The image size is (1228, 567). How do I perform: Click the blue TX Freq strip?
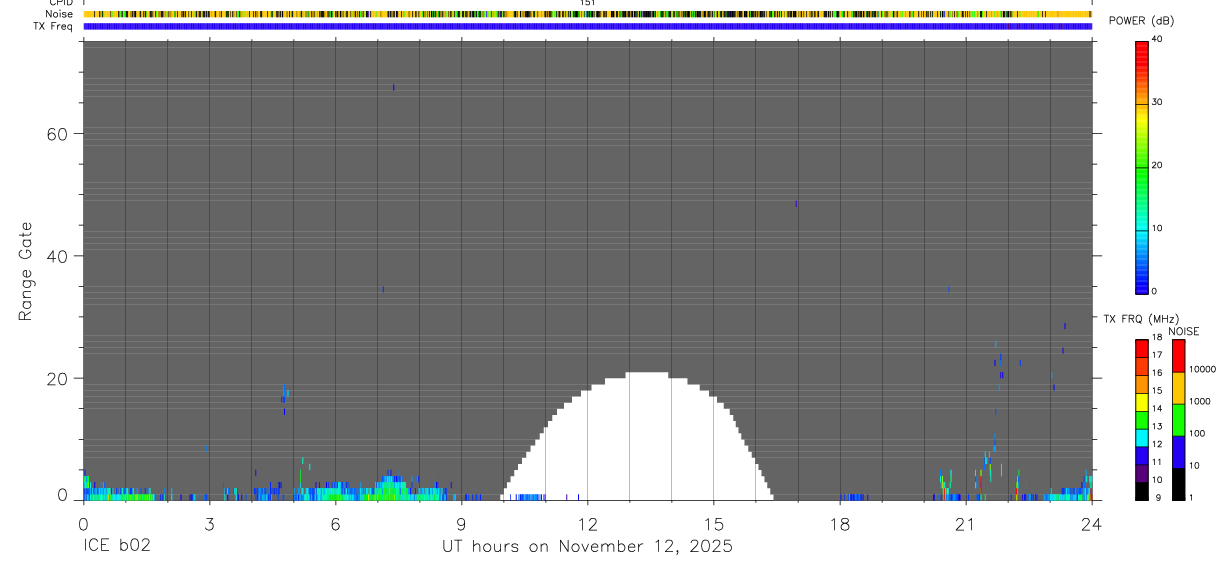coord(587,26)
